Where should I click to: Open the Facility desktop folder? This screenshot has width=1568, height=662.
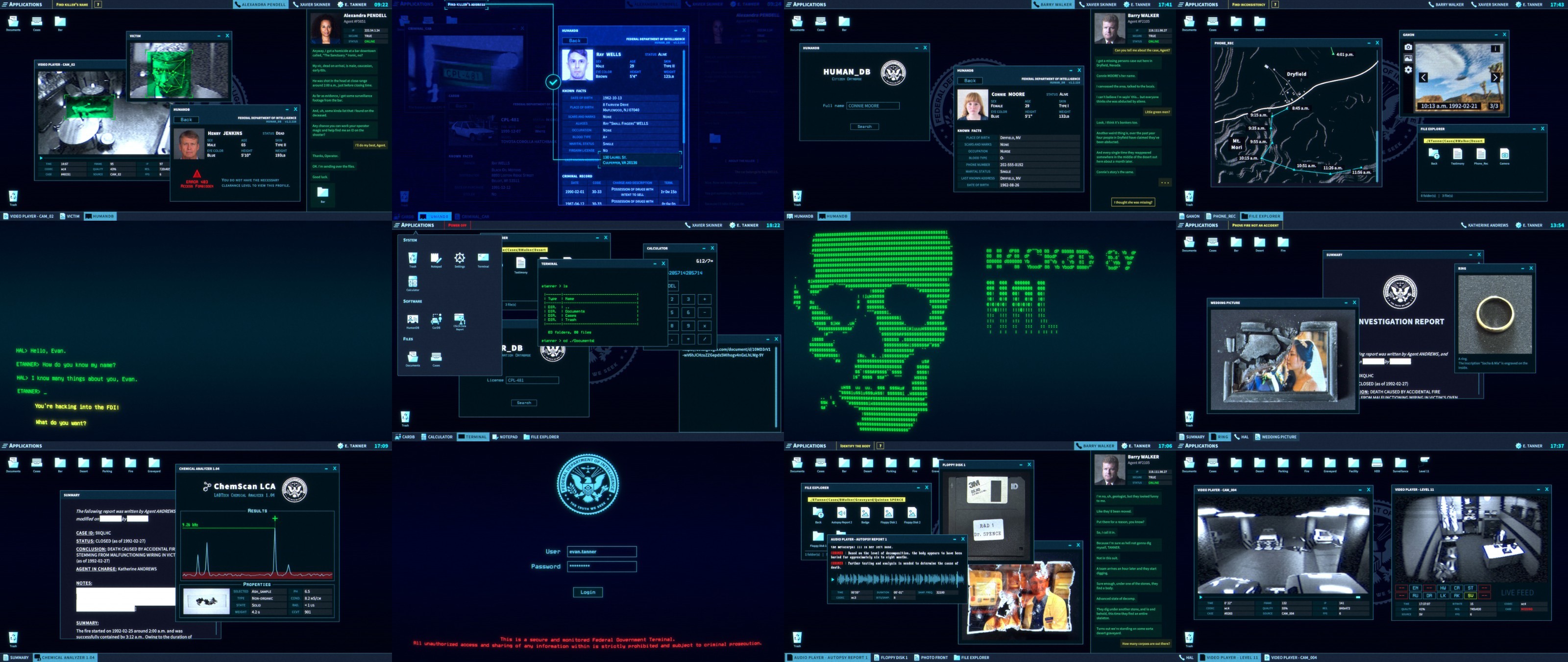[1354, 465]
